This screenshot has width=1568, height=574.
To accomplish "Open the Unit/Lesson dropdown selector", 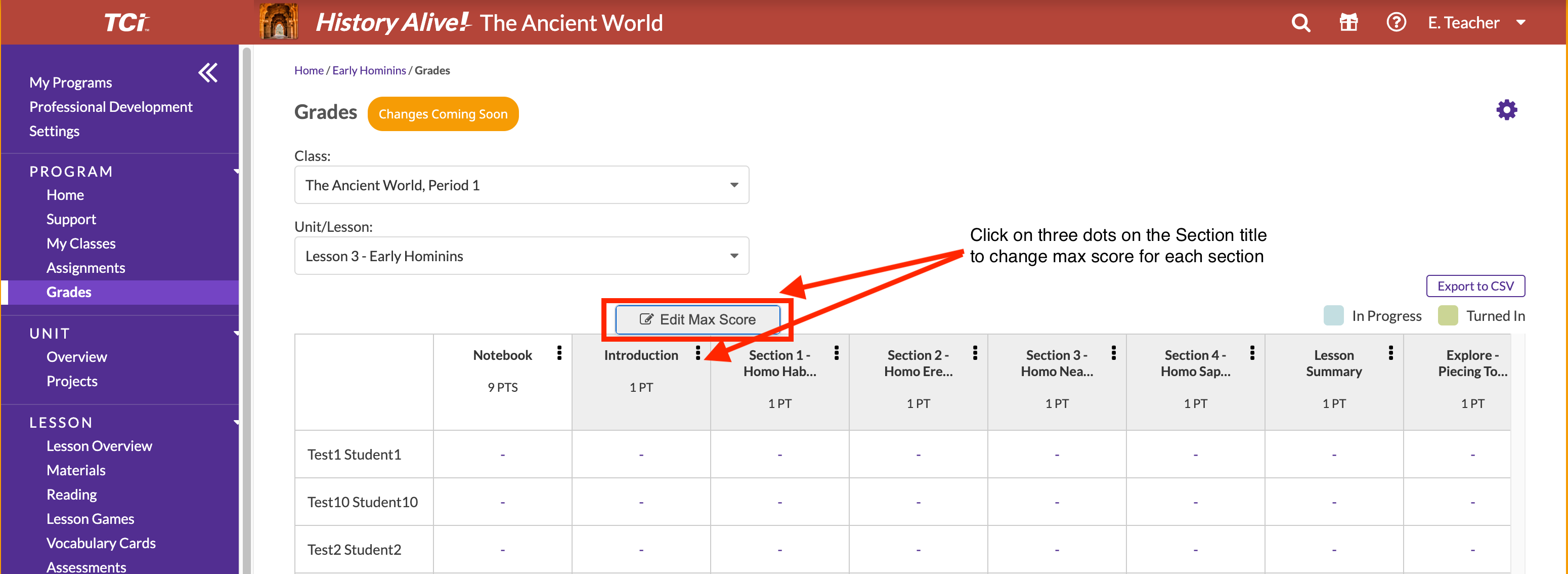I will (x=521, y=256).
